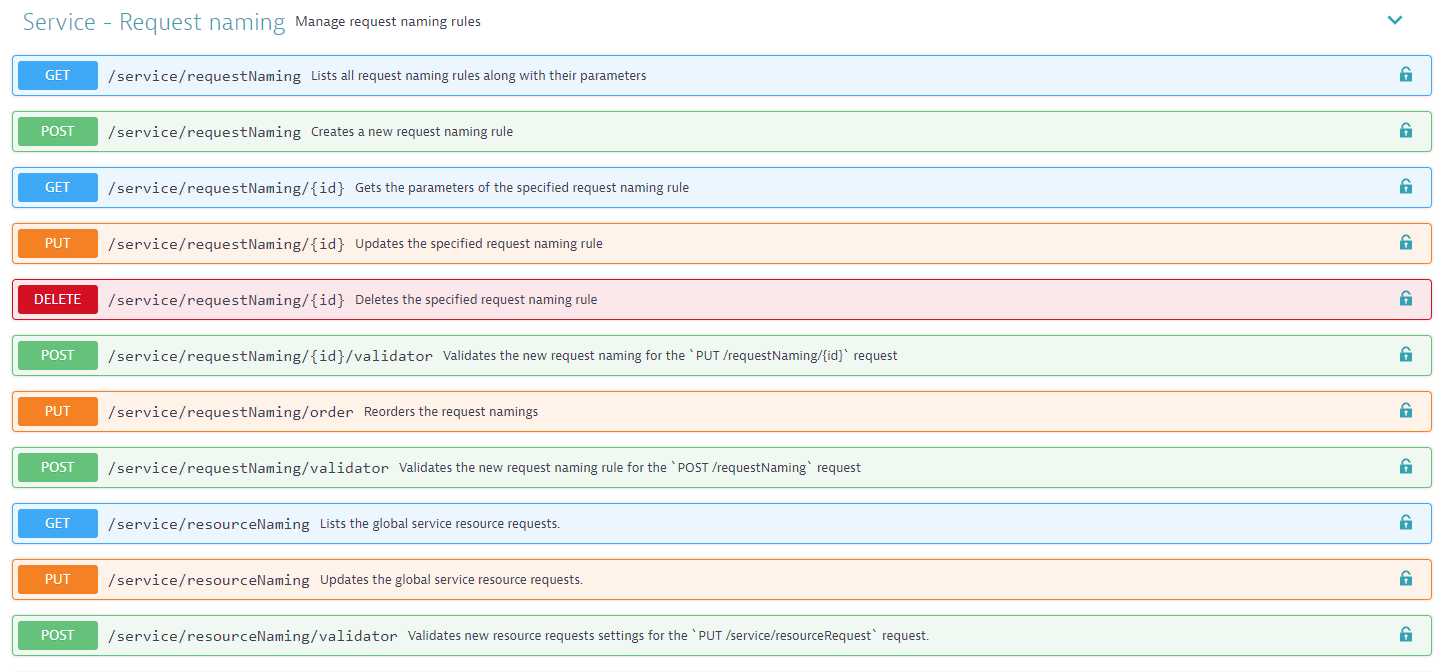Click lock icon on PUT requestNaming/{id} row
The image size is (1449, 672).
point(1405,243)
